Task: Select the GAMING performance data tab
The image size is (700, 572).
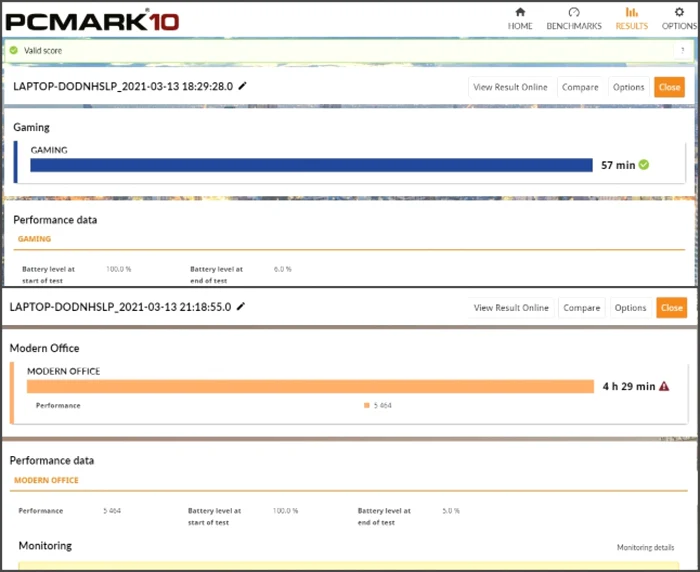Action: [34, 239]
